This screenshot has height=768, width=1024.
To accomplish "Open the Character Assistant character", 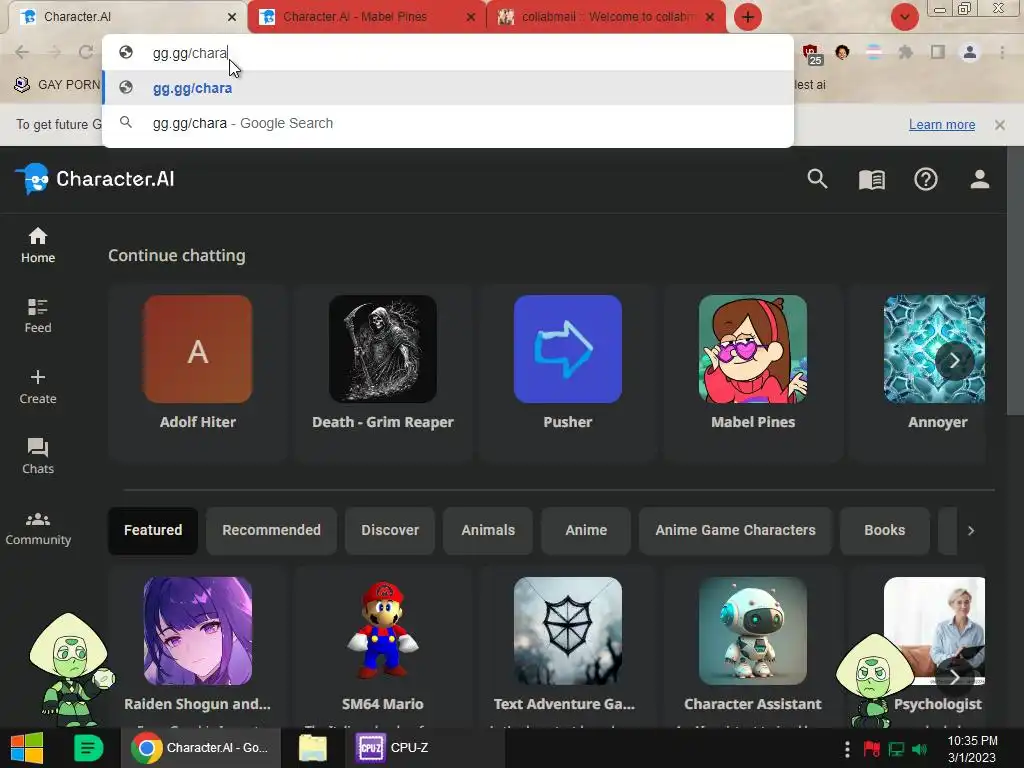I will click(x=753, y=645).
